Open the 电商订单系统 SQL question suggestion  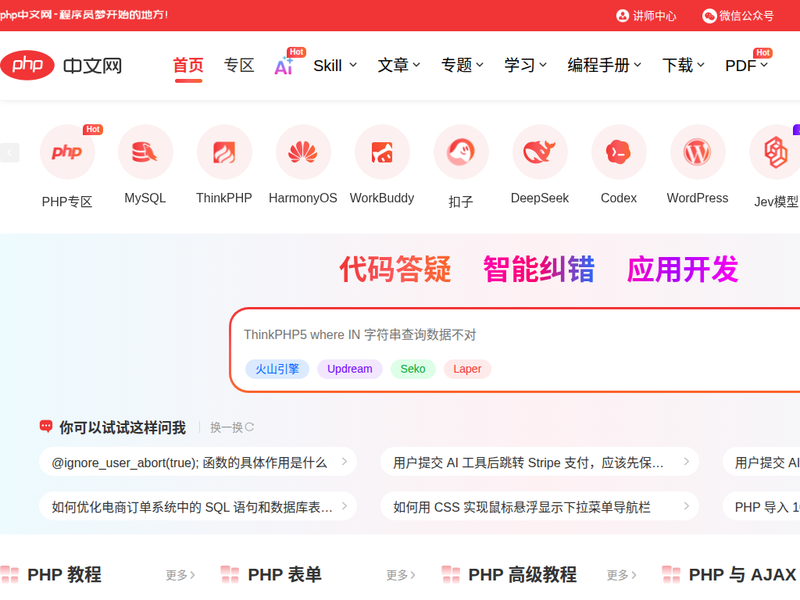click(x=198, y=506)
